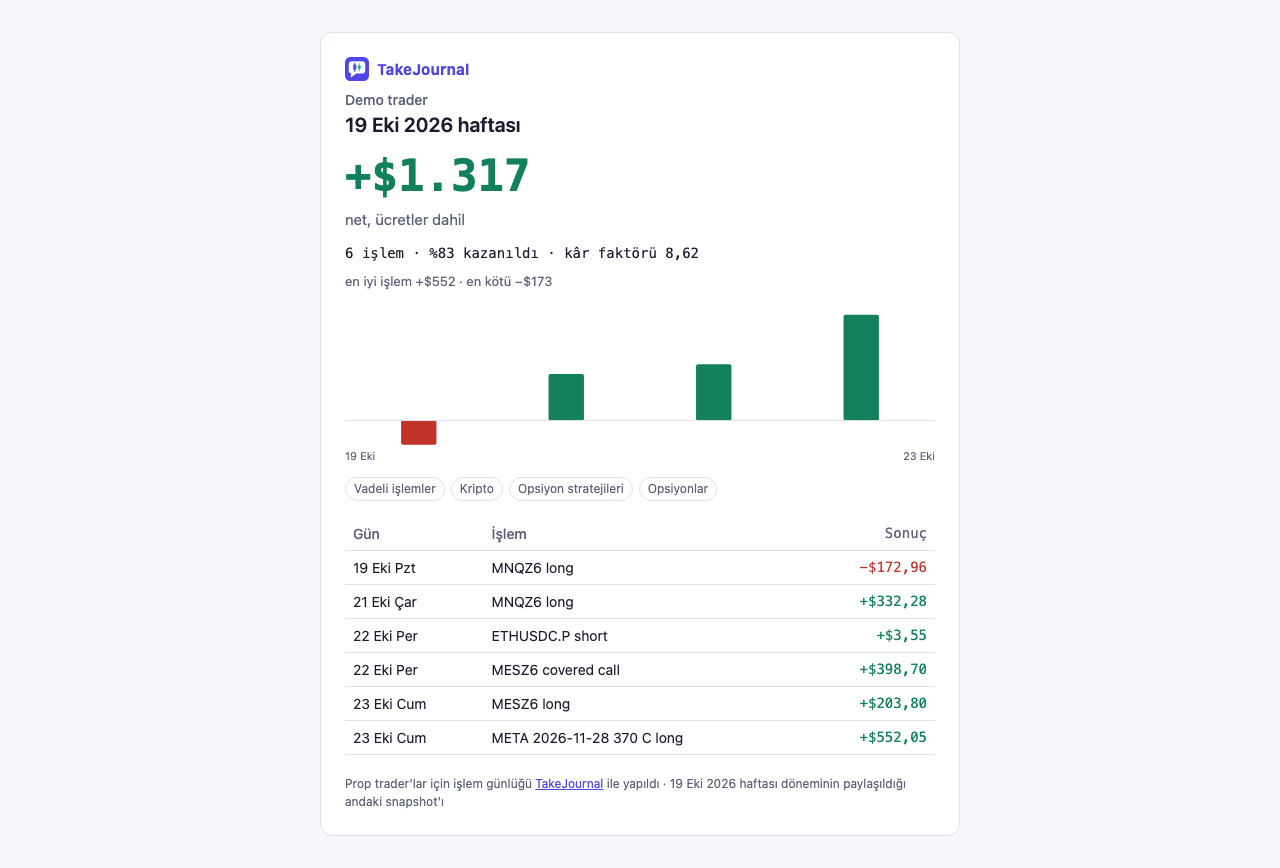The image size is (1280, 868).
Task: Select the 21 Eki Çar date cell
Action: [x=385, y=602]
